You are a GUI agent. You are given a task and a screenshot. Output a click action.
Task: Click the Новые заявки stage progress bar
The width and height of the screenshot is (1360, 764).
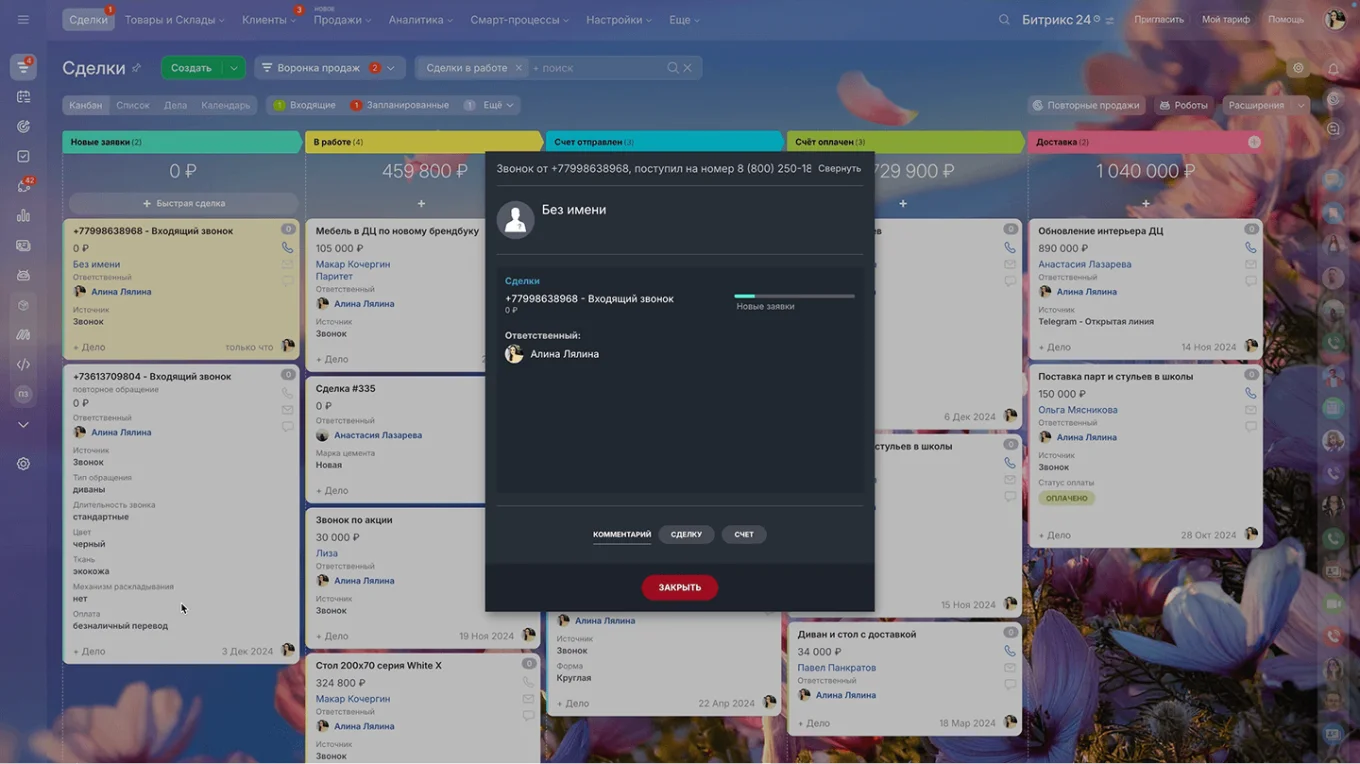794,296
